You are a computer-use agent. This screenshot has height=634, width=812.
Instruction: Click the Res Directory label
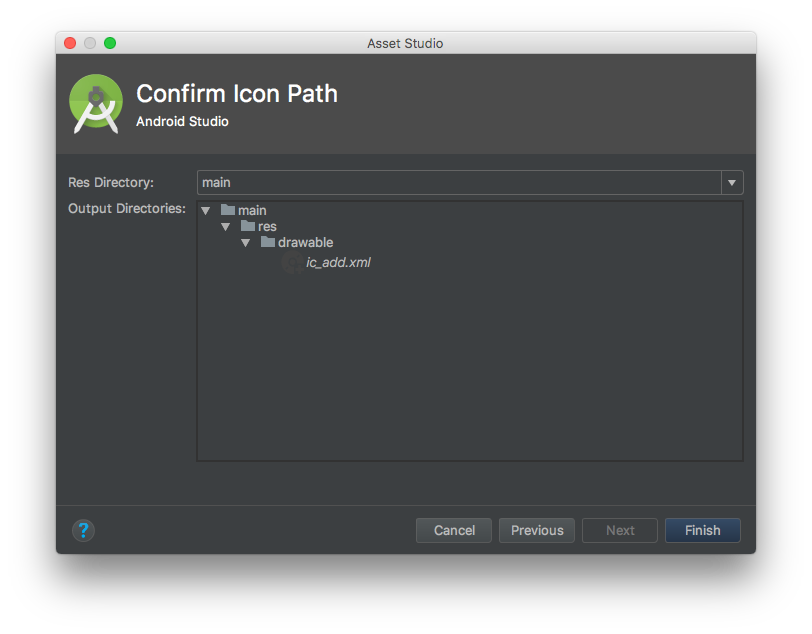pyautogui.click(x=111, y=182)
